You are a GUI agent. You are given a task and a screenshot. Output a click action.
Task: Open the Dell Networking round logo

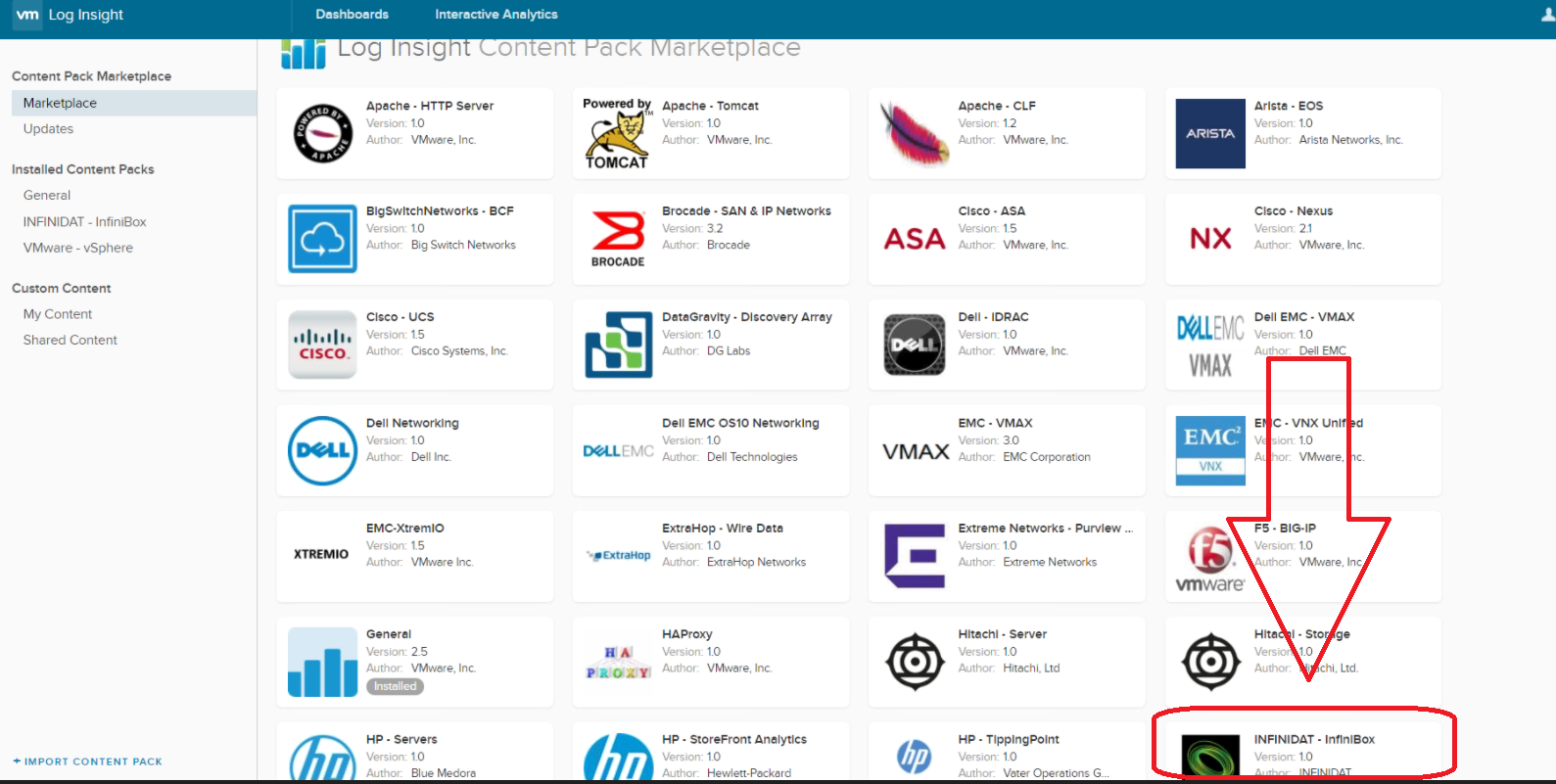tap(322, 450)
